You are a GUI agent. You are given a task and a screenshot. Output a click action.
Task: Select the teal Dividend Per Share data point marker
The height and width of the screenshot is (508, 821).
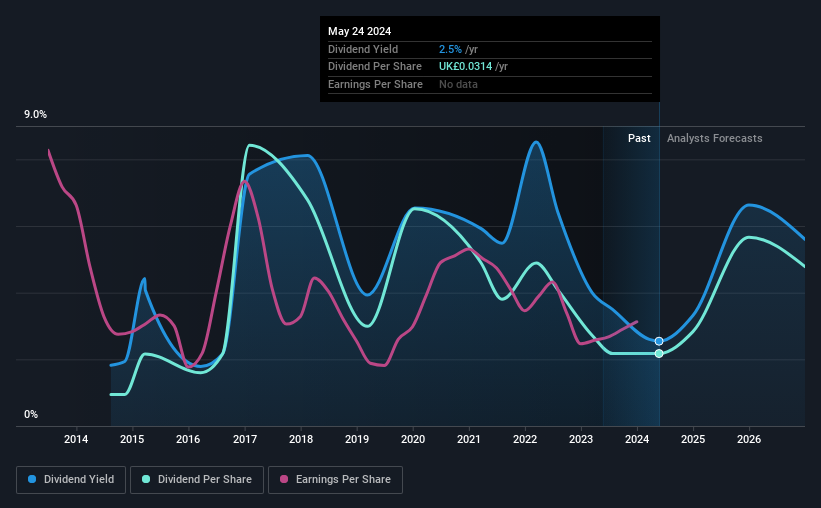pyautogui.click(x=659, y=354)
